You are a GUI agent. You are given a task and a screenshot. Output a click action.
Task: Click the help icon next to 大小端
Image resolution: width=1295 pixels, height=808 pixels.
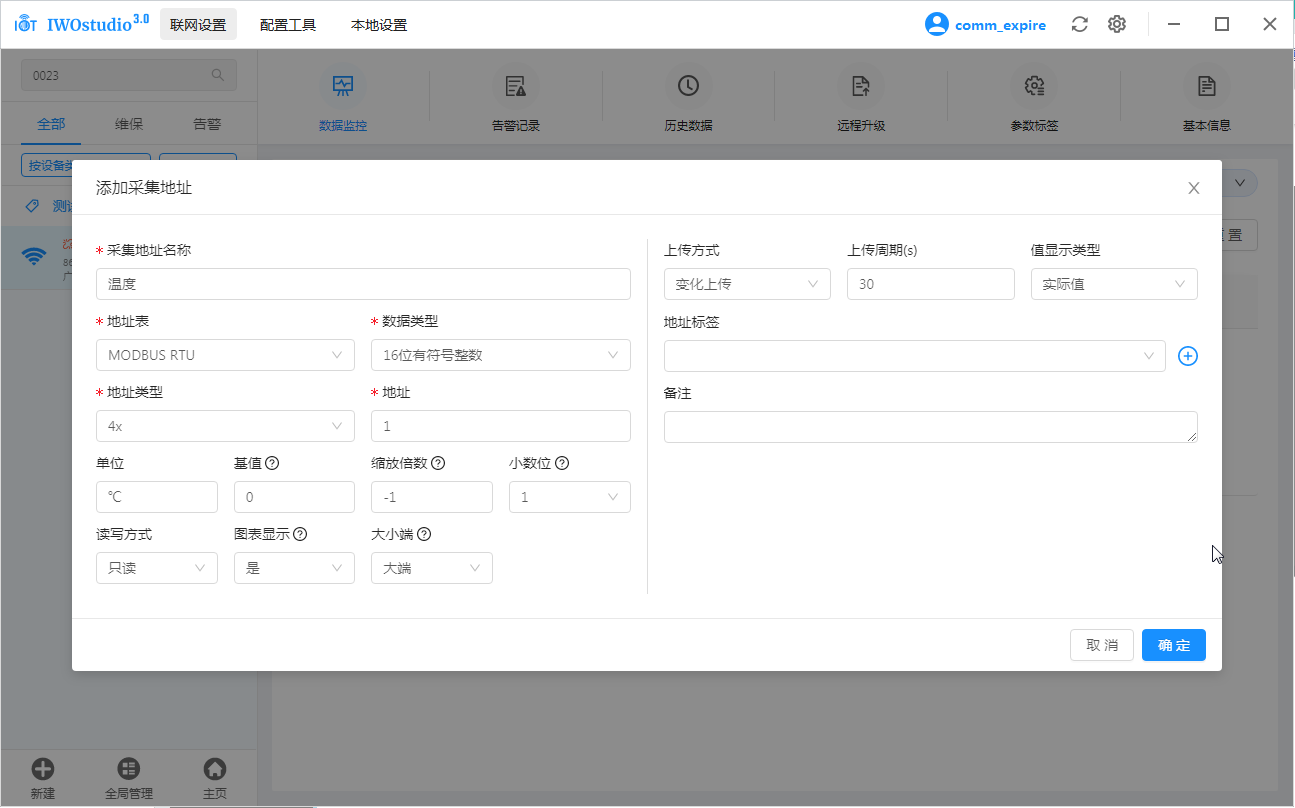tap(424, 534)
